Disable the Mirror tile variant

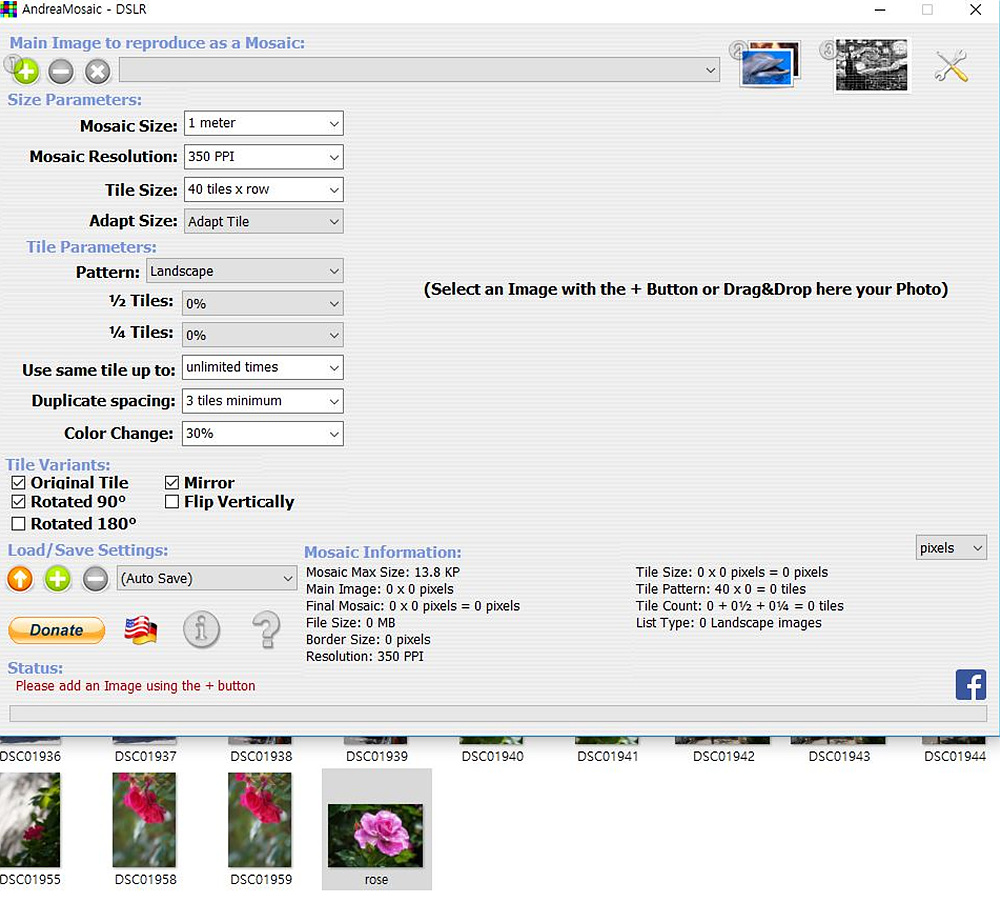[x=172, y=483]
